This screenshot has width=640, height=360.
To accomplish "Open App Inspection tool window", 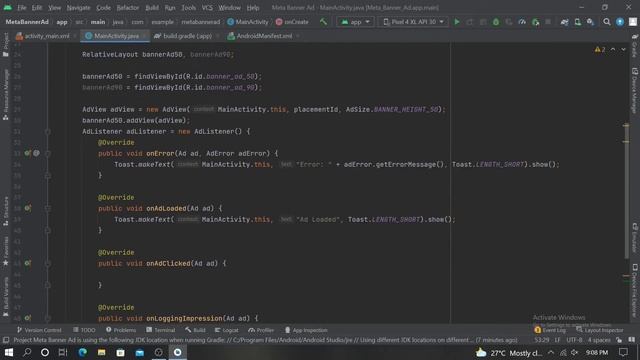I will [x=306, y=330].
